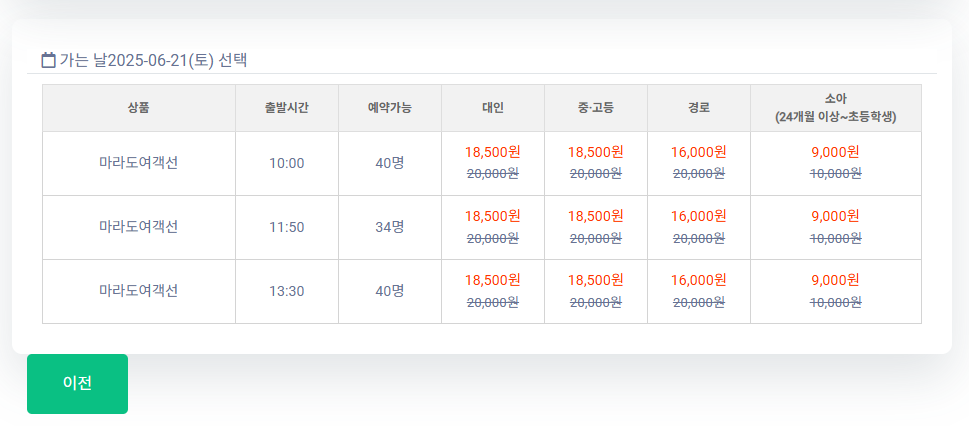Click the 소아 (24개월 이상~초등학생) header
This screenshot has height=426, width=969.
point(836,108)
